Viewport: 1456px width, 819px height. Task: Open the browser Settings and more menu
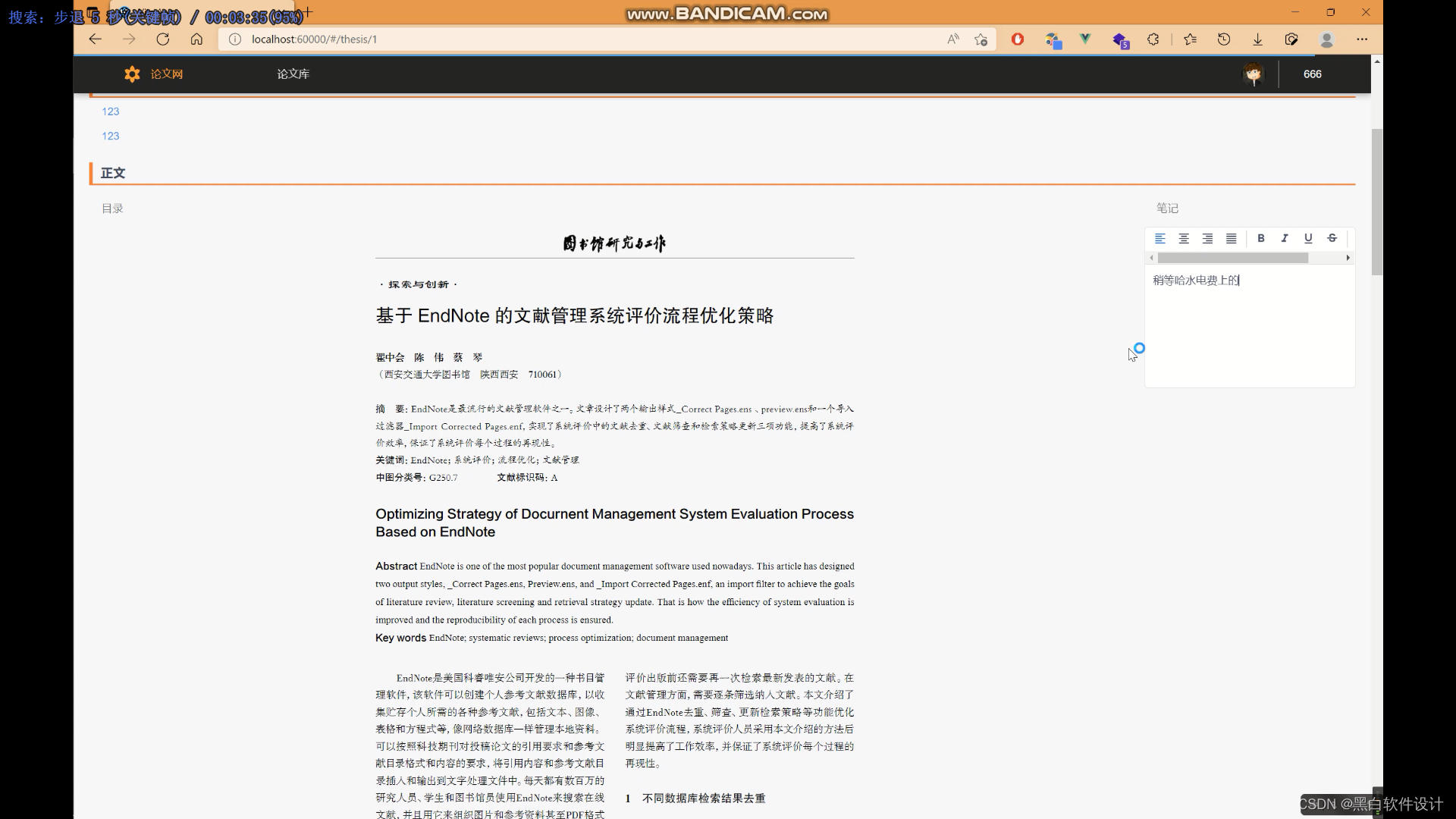click(1362, 39)
